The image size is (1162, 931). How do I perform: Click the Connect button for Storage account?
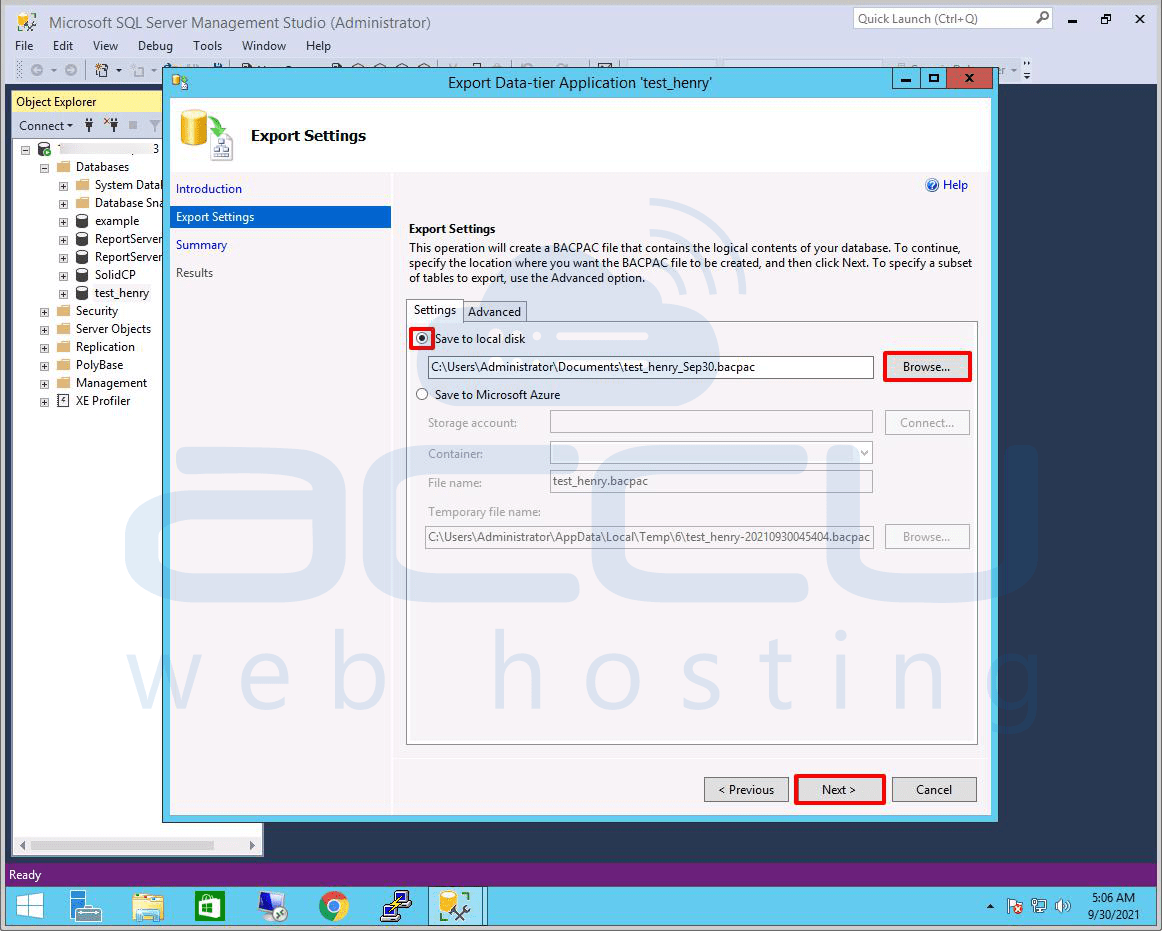[x=927, y=423]
